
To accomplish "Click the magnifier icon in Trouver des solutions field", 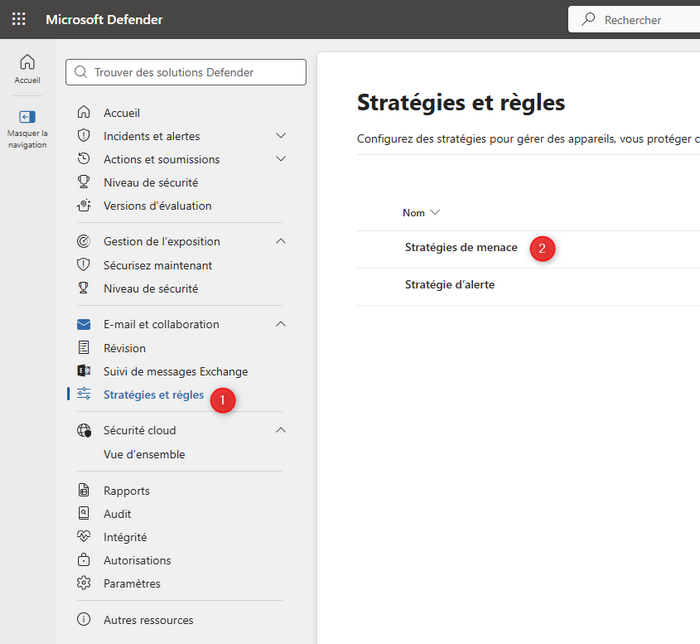I will coord(81,72).
